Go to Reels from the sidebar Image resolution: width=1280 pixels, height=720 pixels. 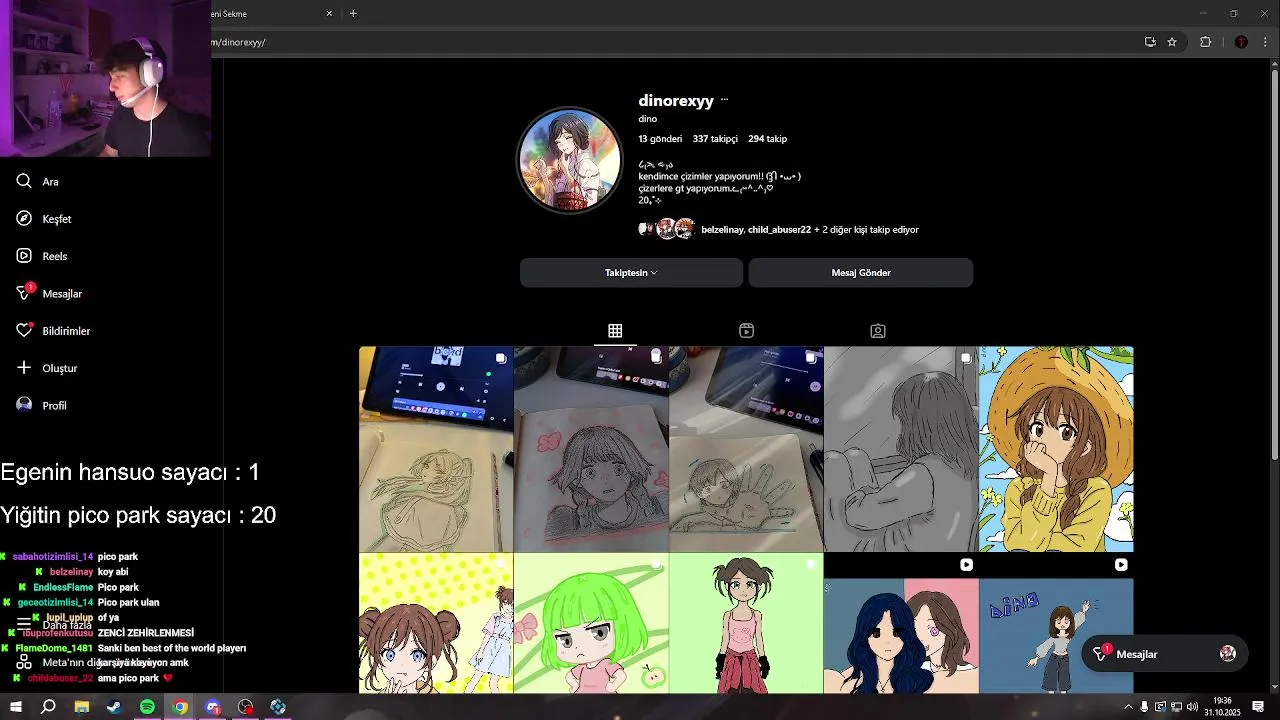pos(41,256)
